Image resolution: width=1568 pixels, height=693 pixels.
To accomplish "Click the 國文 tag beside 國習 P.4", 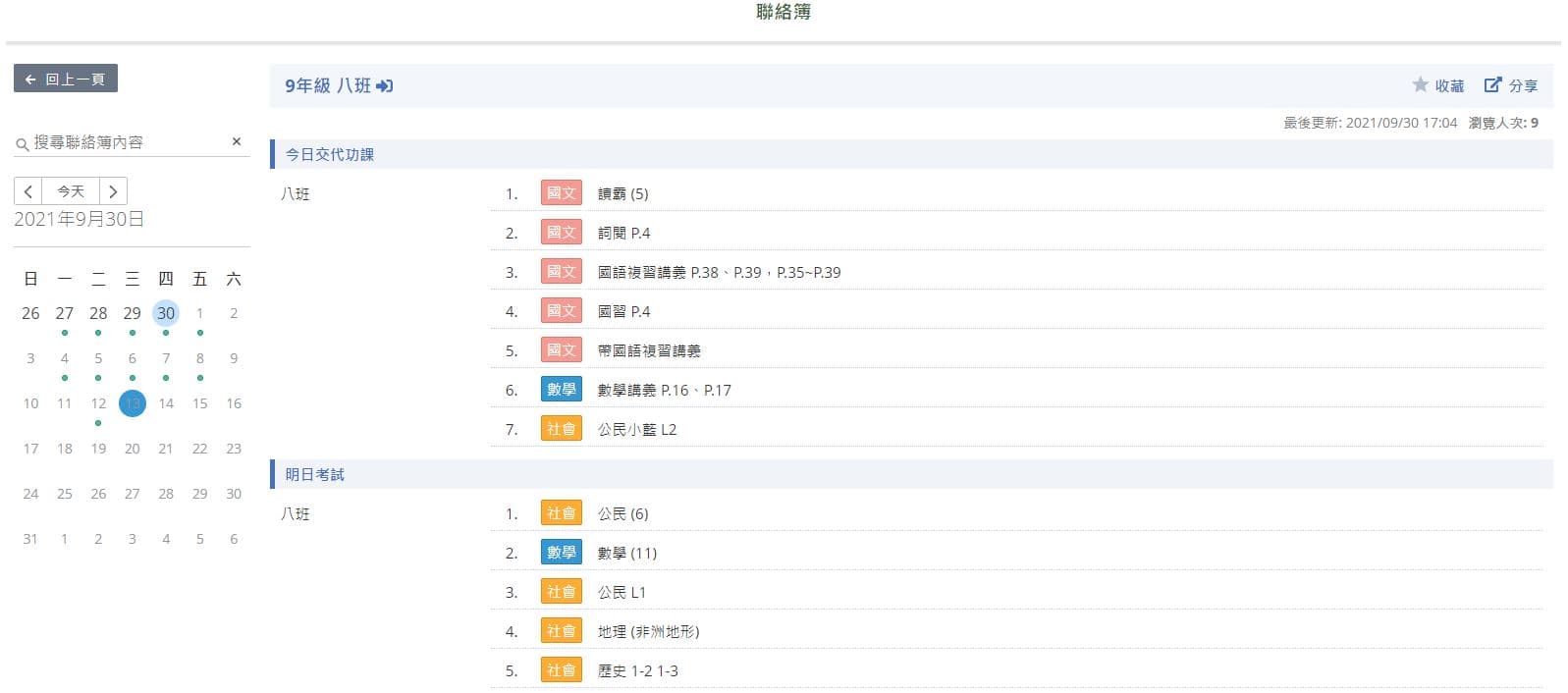I will 562,311.
